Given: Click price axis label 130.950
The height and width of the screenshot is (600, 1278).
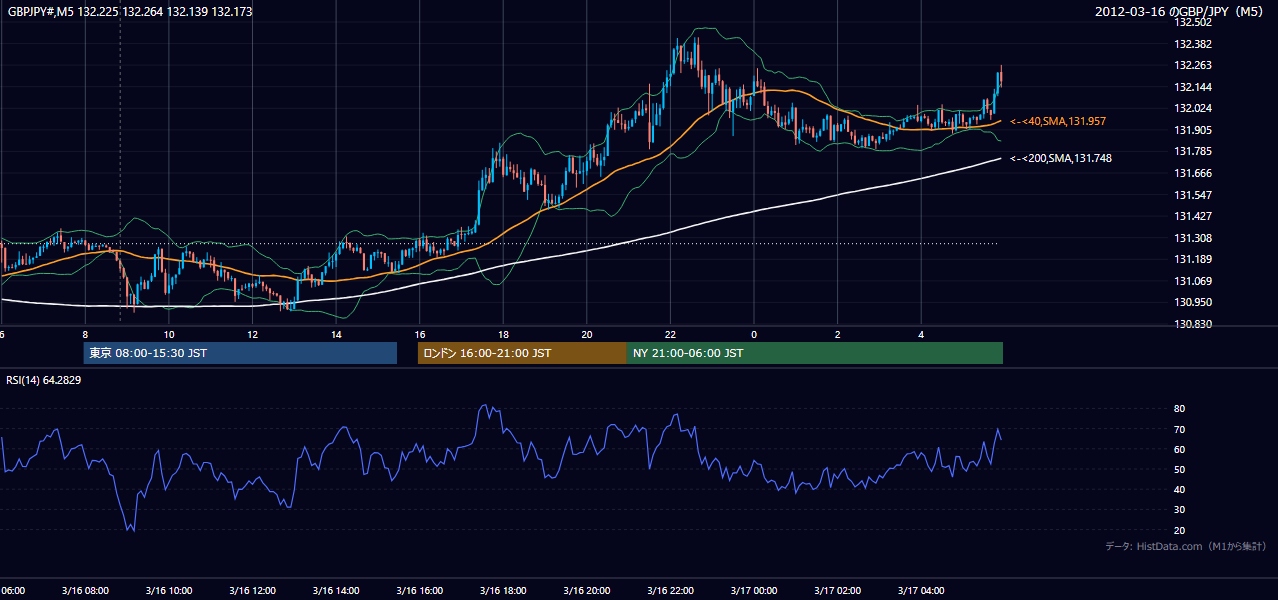Looking at the screenshot, I should 1192,302.
